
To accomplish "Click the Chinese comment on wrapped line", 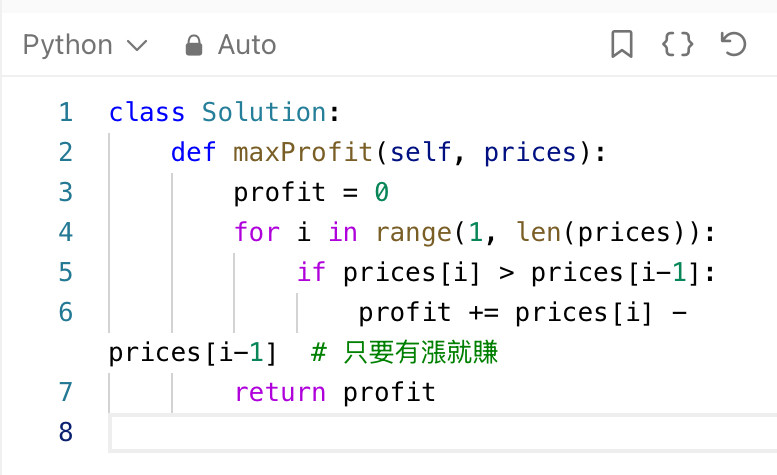I will pyautogui.click(x=404, y=353).
